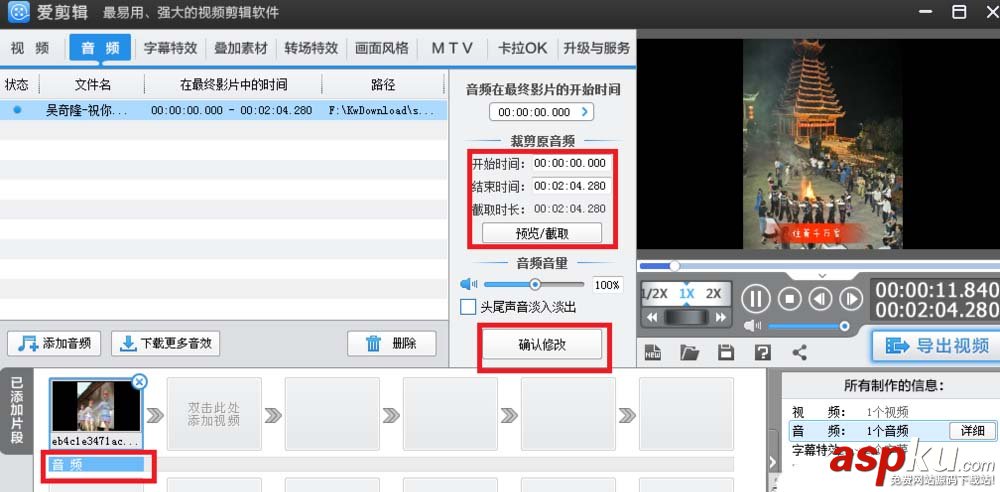Open 叠加素材 tab
The width and height of the screenshot is (1000, 492).
(240, 48)
